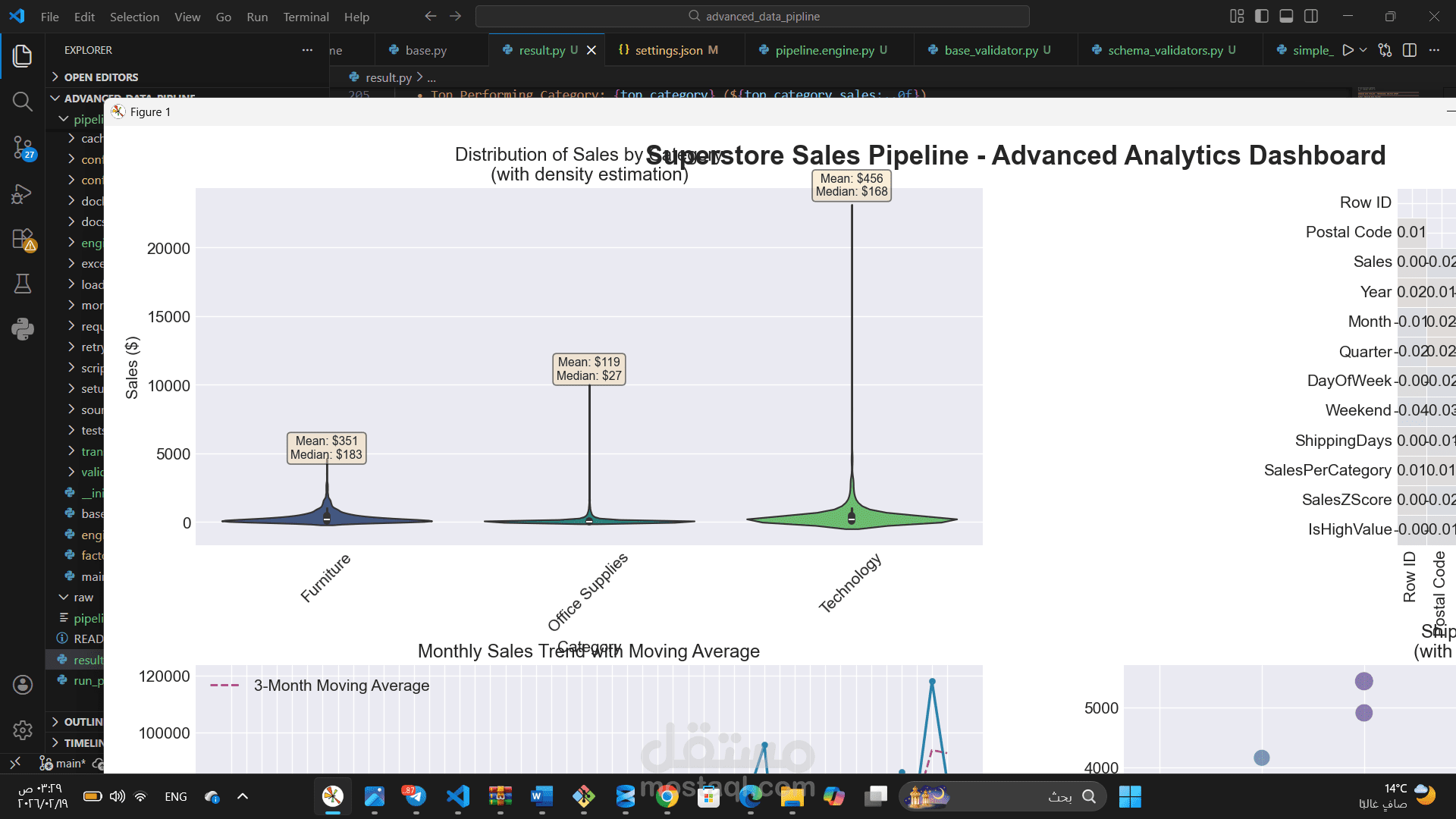Toggle the primary side bar visibility
The width and height of the screenshot is (1456, 819).
click(1262, 16)
